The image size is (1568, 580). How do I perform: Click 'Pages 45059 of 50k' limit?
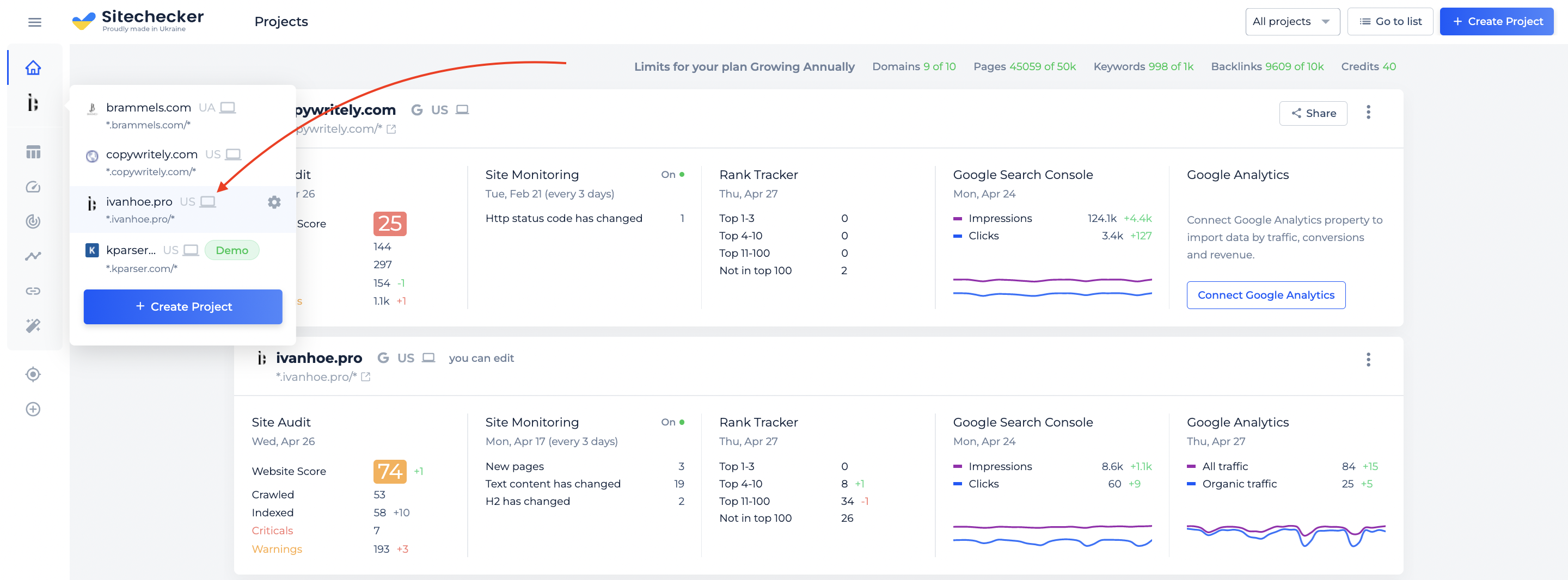point(1025,67)
